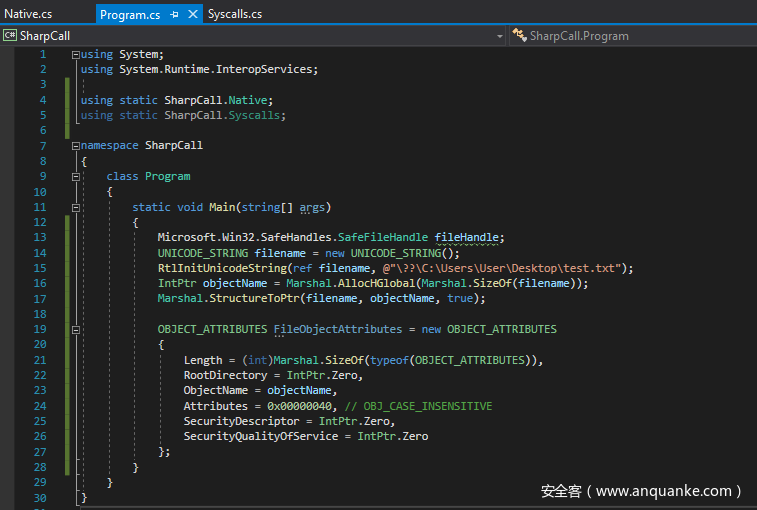Viewport: 757px width, 510px height.
Task: Collapse the namespace SharpCall block
Action: 75,146
